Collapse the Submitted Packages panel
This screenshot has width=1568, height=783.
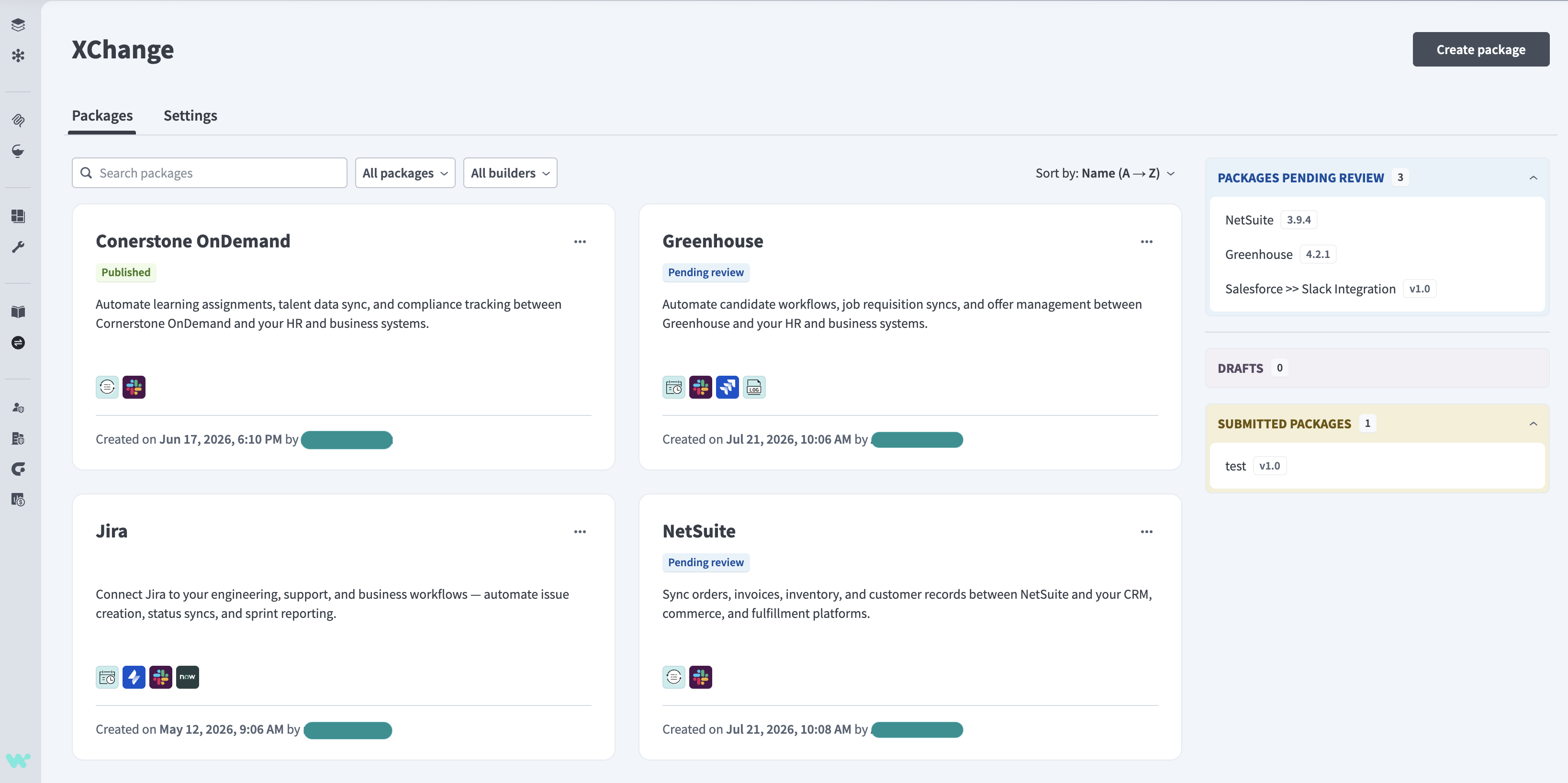pos(1534,424)
